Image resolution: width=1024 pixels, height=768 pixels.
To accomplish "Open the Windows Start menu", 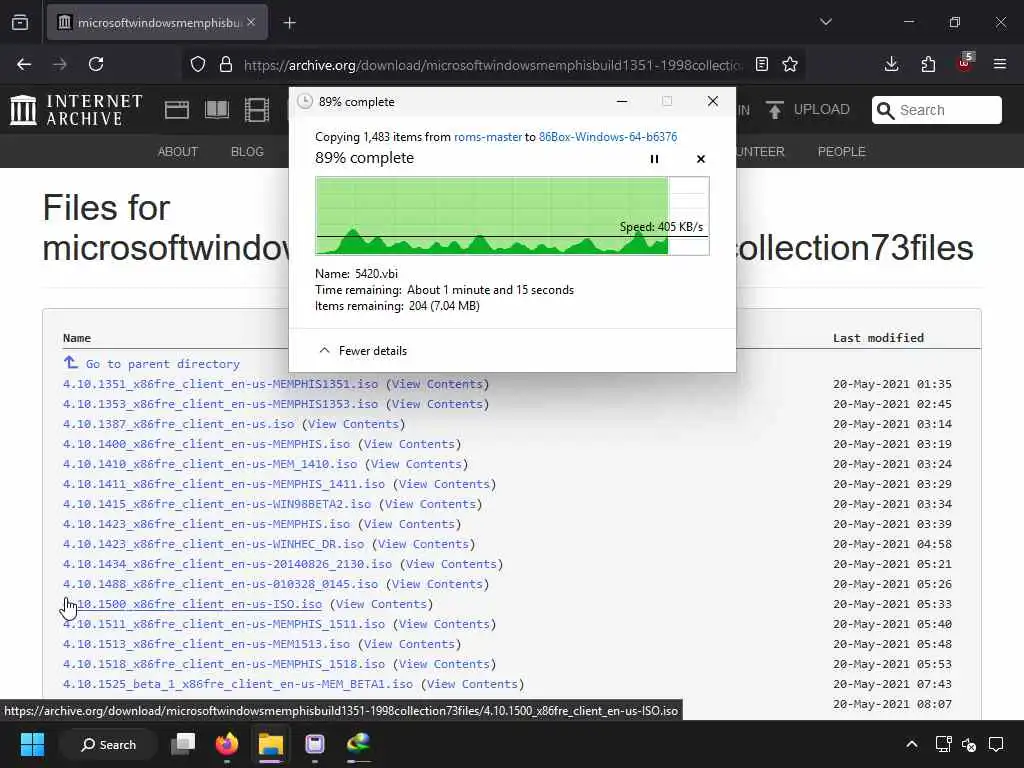I will [32, 744].
